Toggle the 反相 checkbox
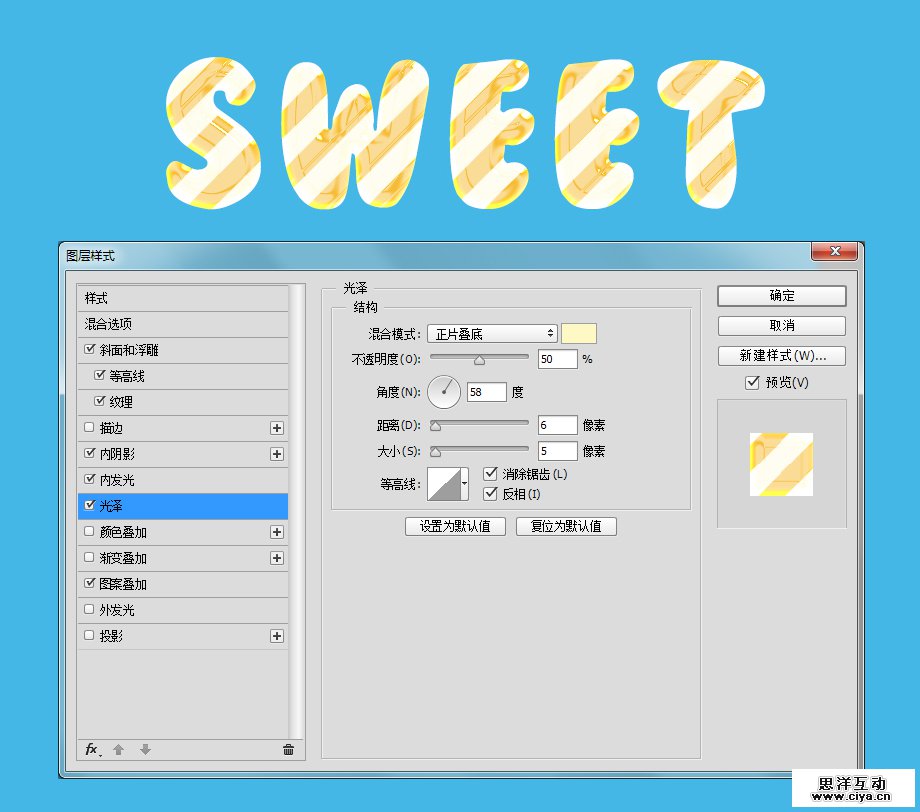The image size is (920, 812). coord(491,494)
